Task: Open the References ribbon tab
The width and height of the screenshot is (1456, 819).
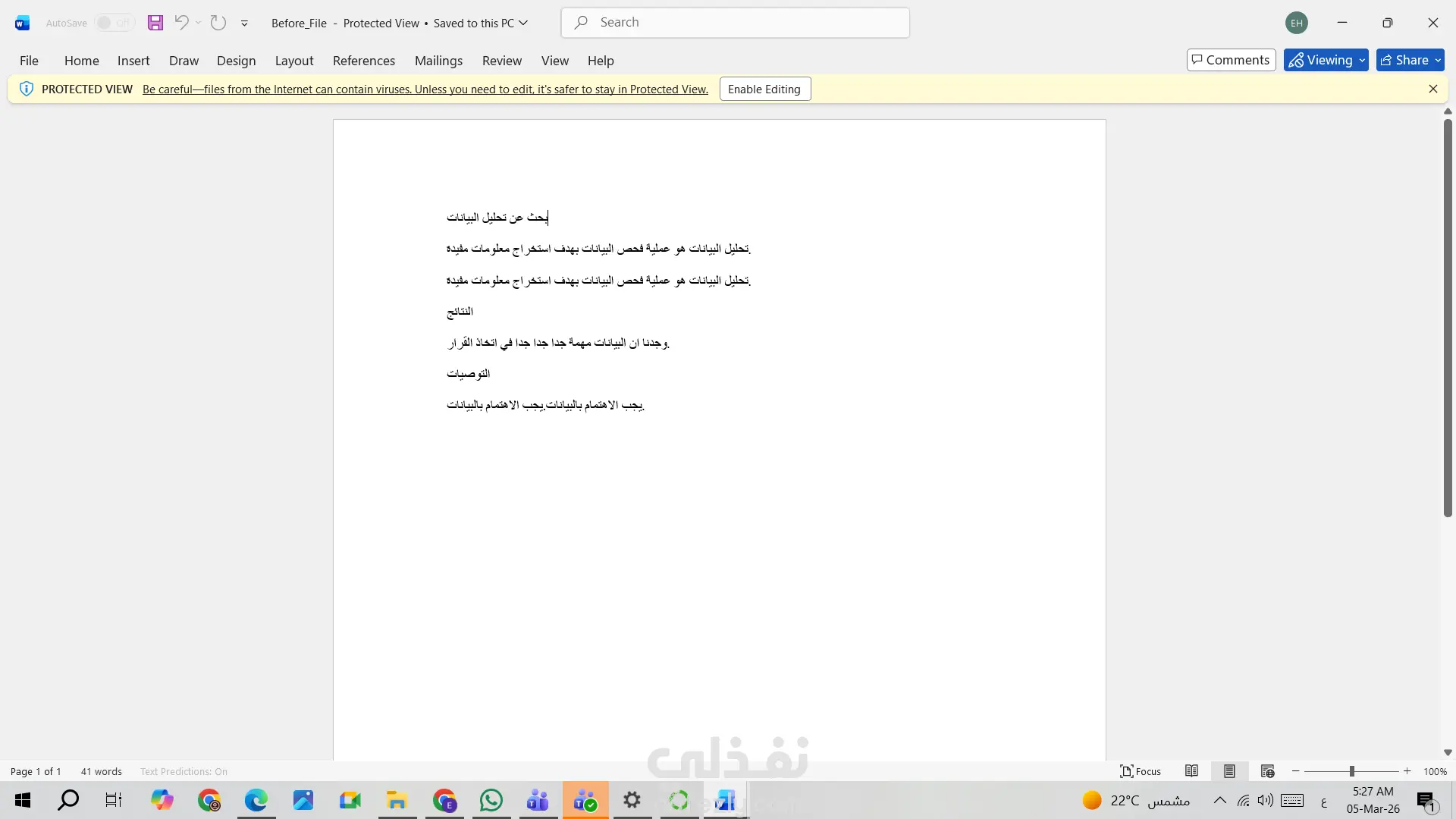Action: point(364,61)
